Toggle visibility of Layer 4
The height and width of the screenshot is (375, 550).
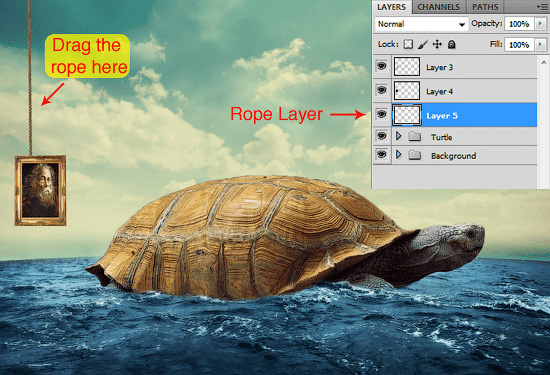(382, 90)
